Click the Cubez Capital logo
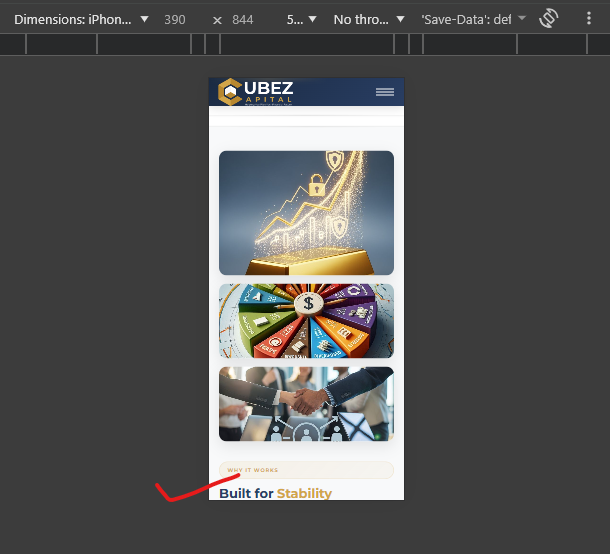The image size is (610, 554). pyautogui.click(x=256, y=92)
